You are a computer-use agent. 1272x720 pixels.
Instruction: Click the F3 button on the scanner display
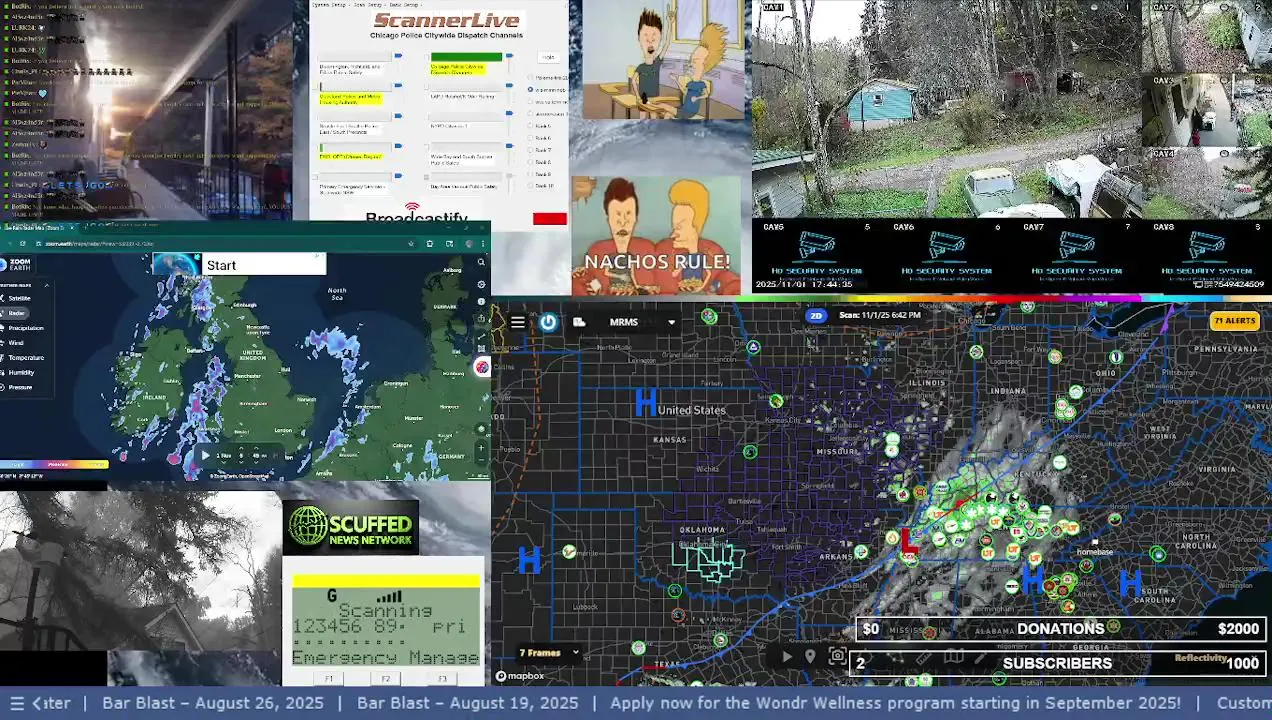coord(442,679)
